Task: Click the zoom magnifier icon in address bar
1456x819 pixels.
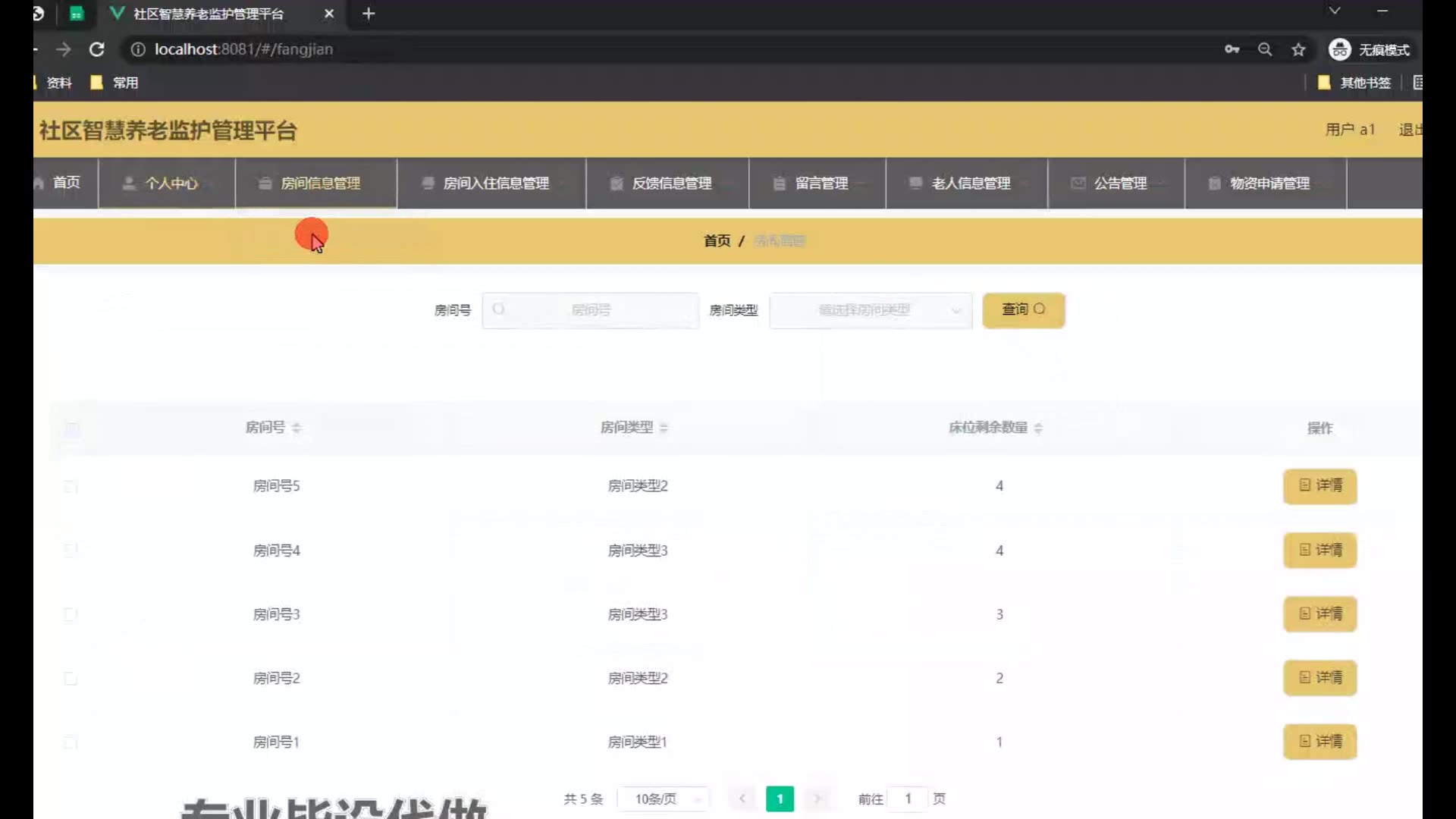Action: click(x=1264, y=49)
